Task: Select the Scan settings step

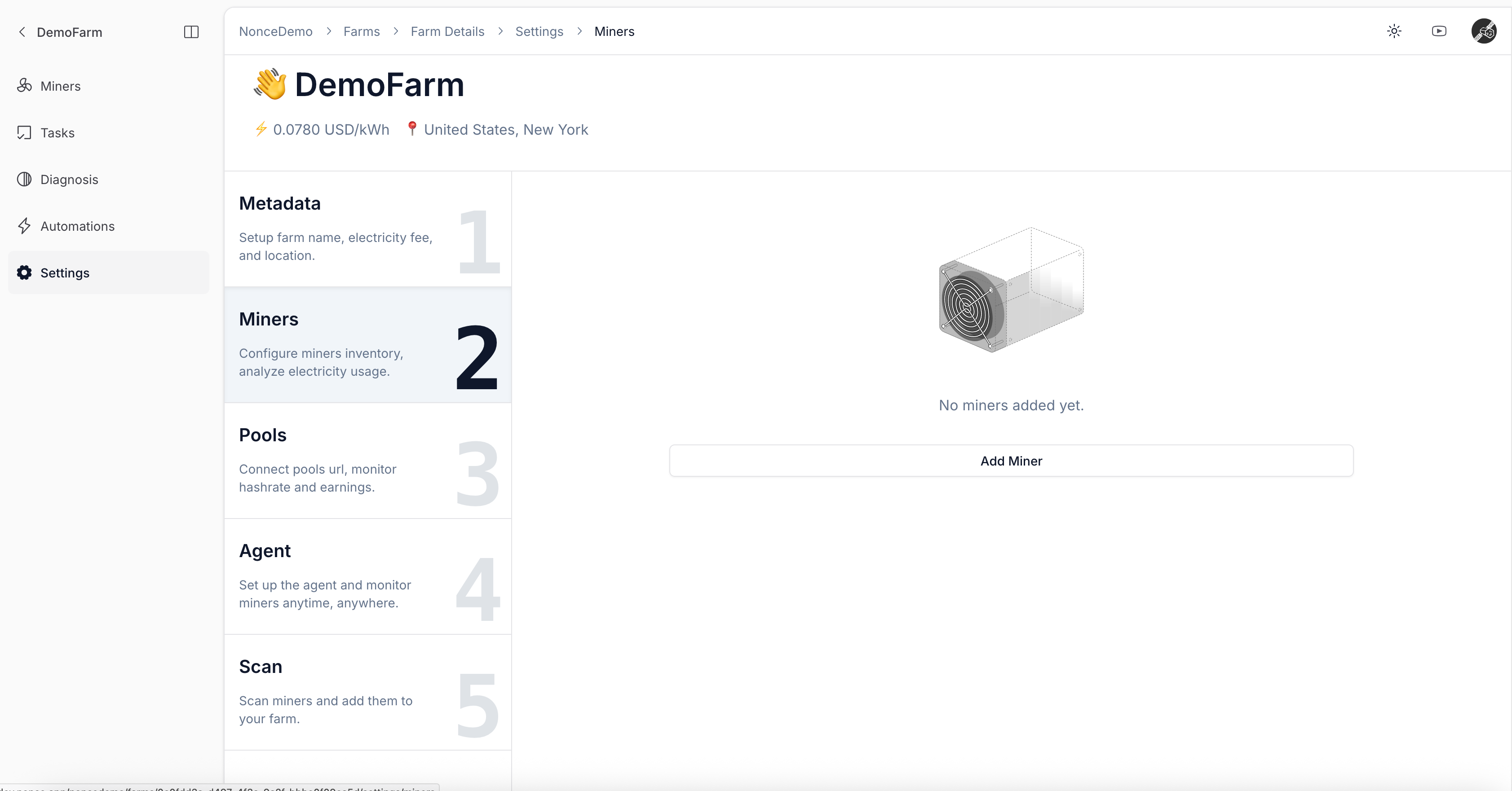Action: (x=367, y=692)
